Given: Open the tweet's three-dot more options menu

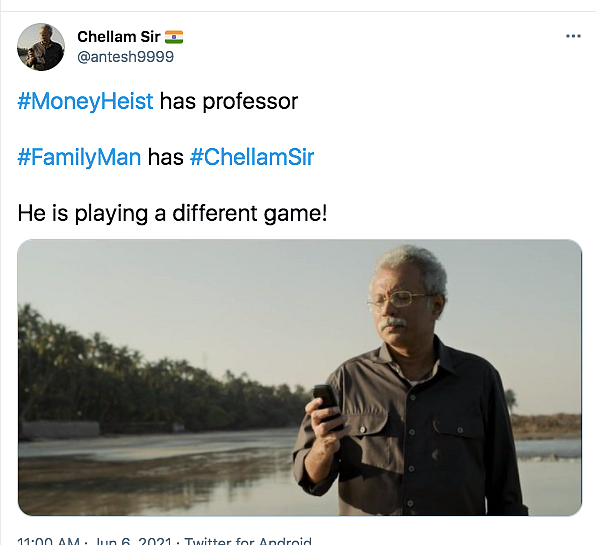Looking at the screenshot, I should pos(573,36).
